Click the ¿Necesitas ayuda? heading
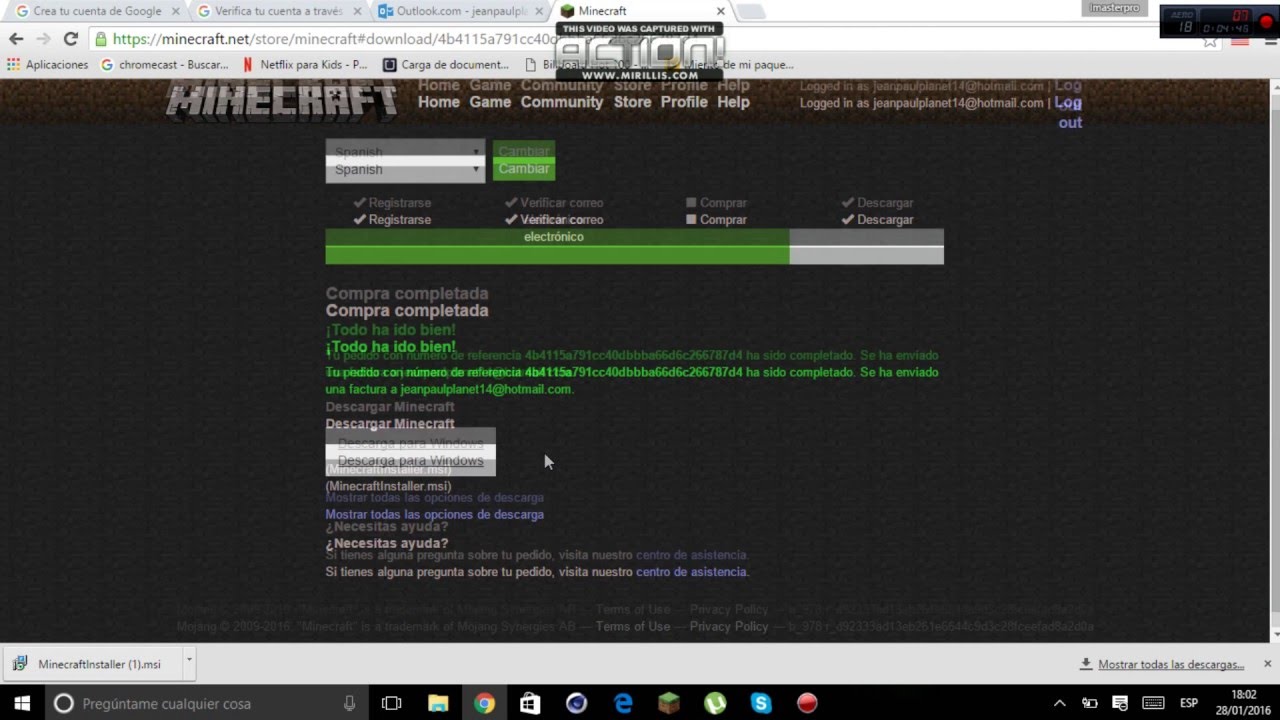Image resolution: width=1280 pixels, height=720 pixels. click(x=387, y=543)
